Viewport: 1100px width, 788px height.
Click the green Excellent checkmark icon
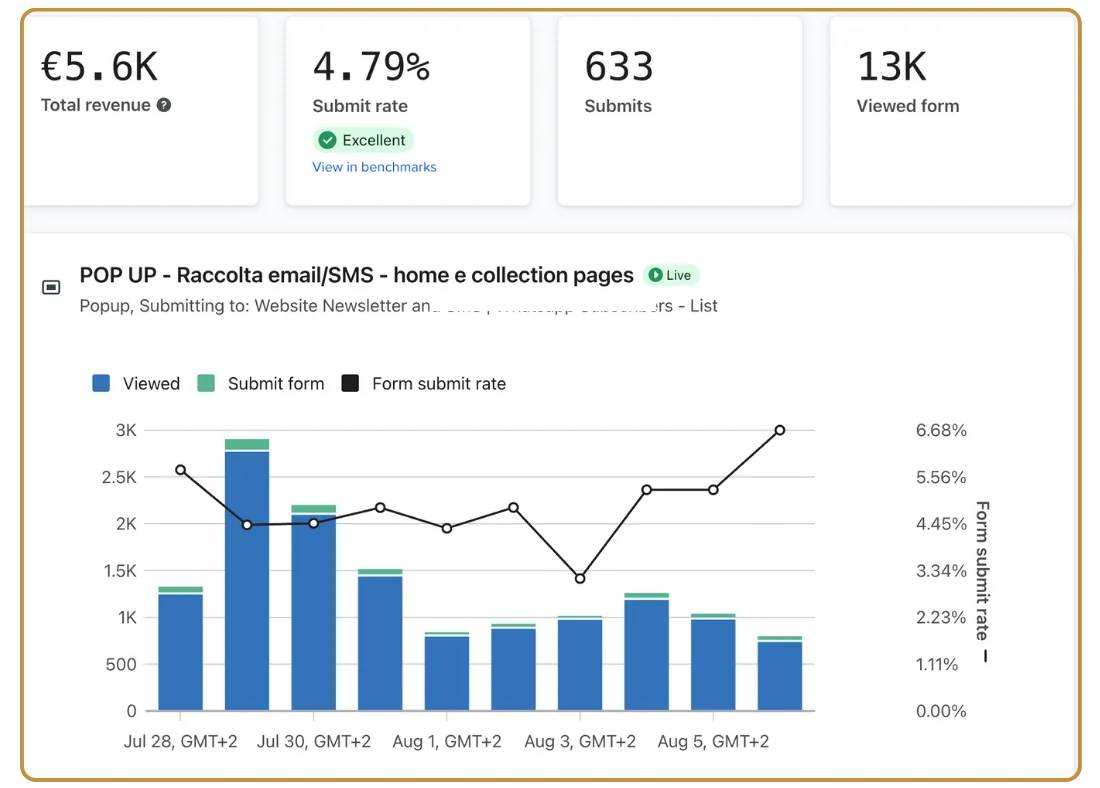[x=327, y=140]
